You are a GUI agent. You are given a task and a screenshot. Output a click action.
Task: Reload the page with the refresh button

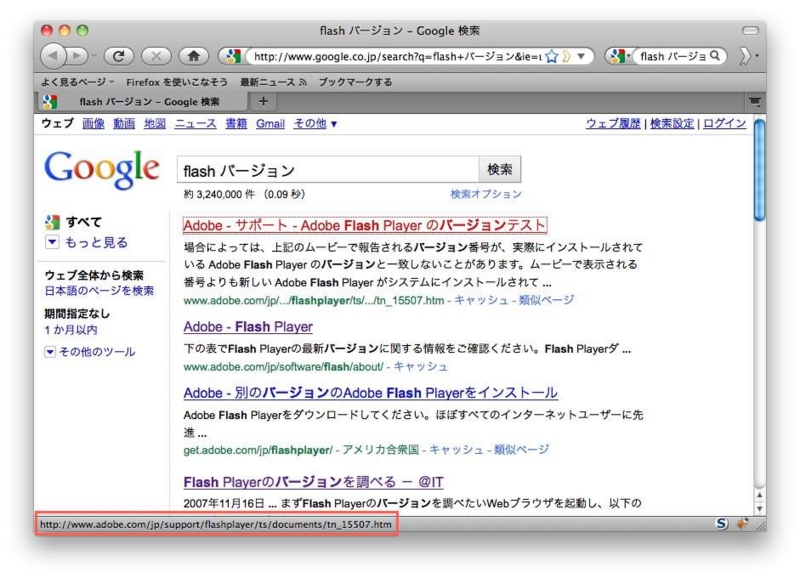118,56
